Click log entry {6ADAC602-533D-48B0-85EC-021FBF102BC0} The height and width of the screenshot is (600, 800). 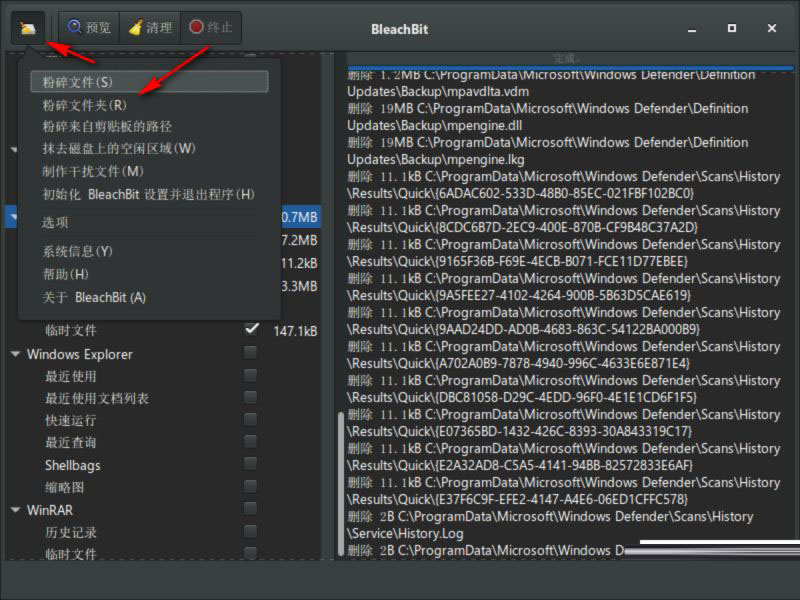tap(564, 185)
